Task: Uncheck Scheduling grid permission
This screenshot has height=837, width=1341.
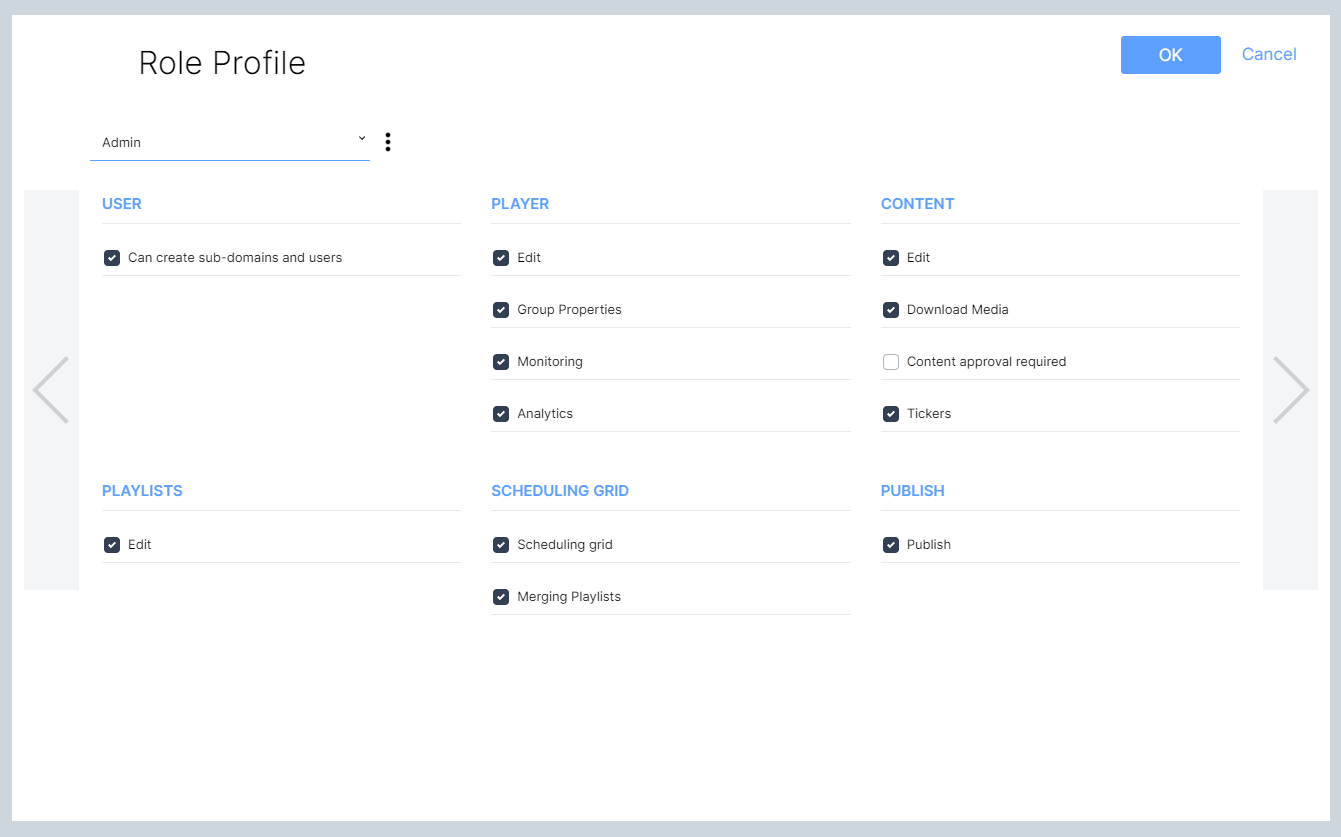Action: pyautogui.click(x=501, y=545)
